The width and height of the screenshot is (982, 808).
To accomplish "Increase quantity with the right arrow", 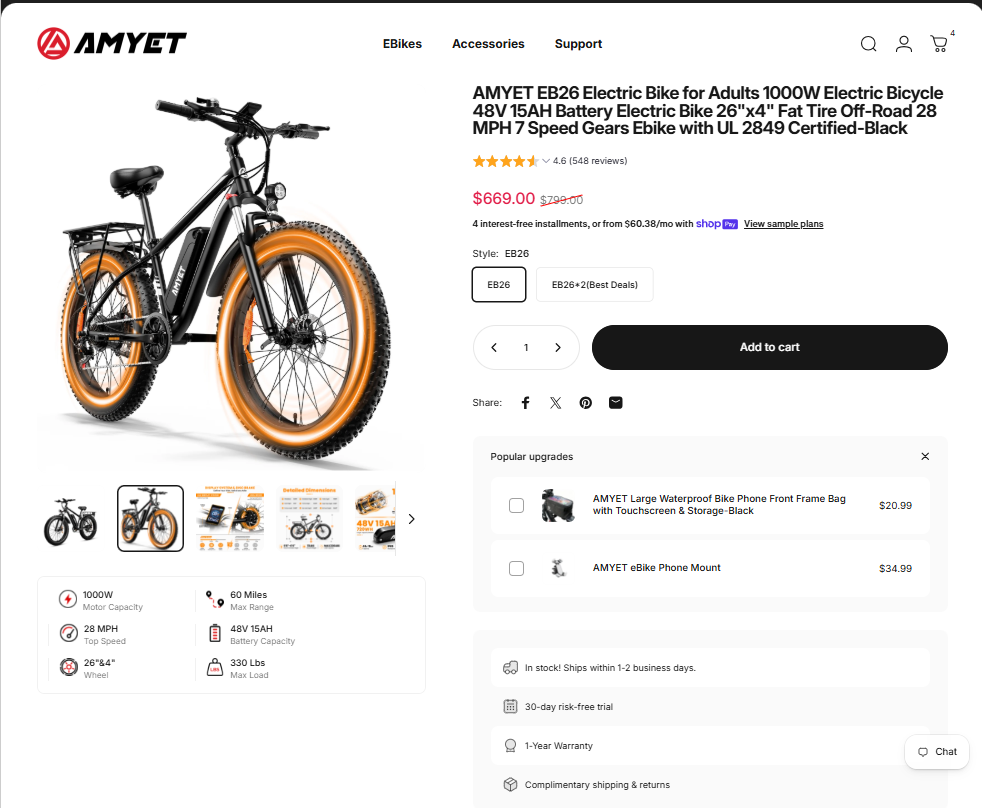I will coord(557,348).
